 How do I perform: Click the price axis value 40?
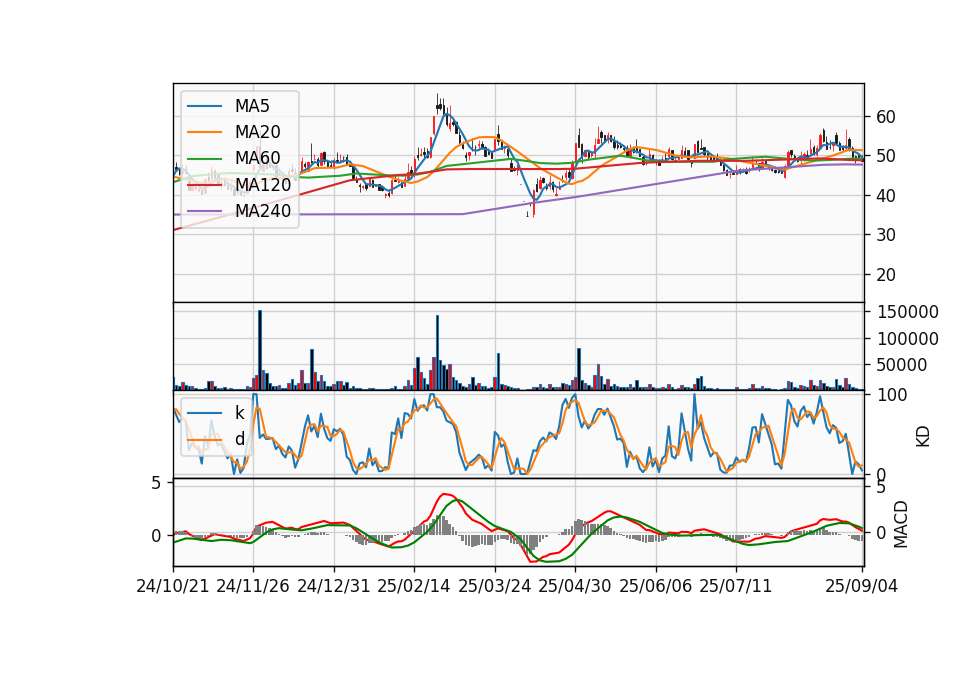[885, 196]
